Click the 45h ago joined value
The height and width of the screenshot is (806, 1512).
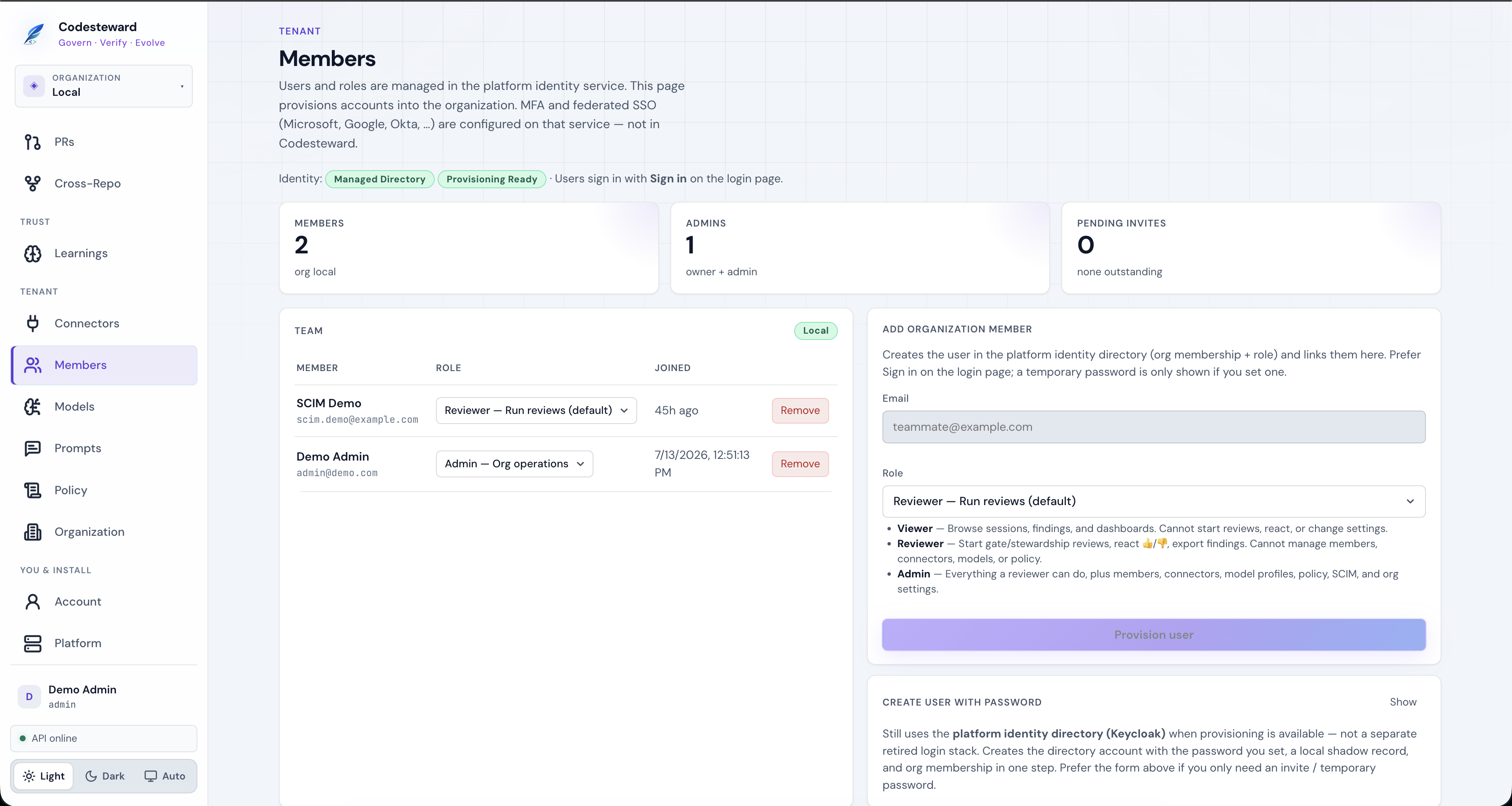676,411
